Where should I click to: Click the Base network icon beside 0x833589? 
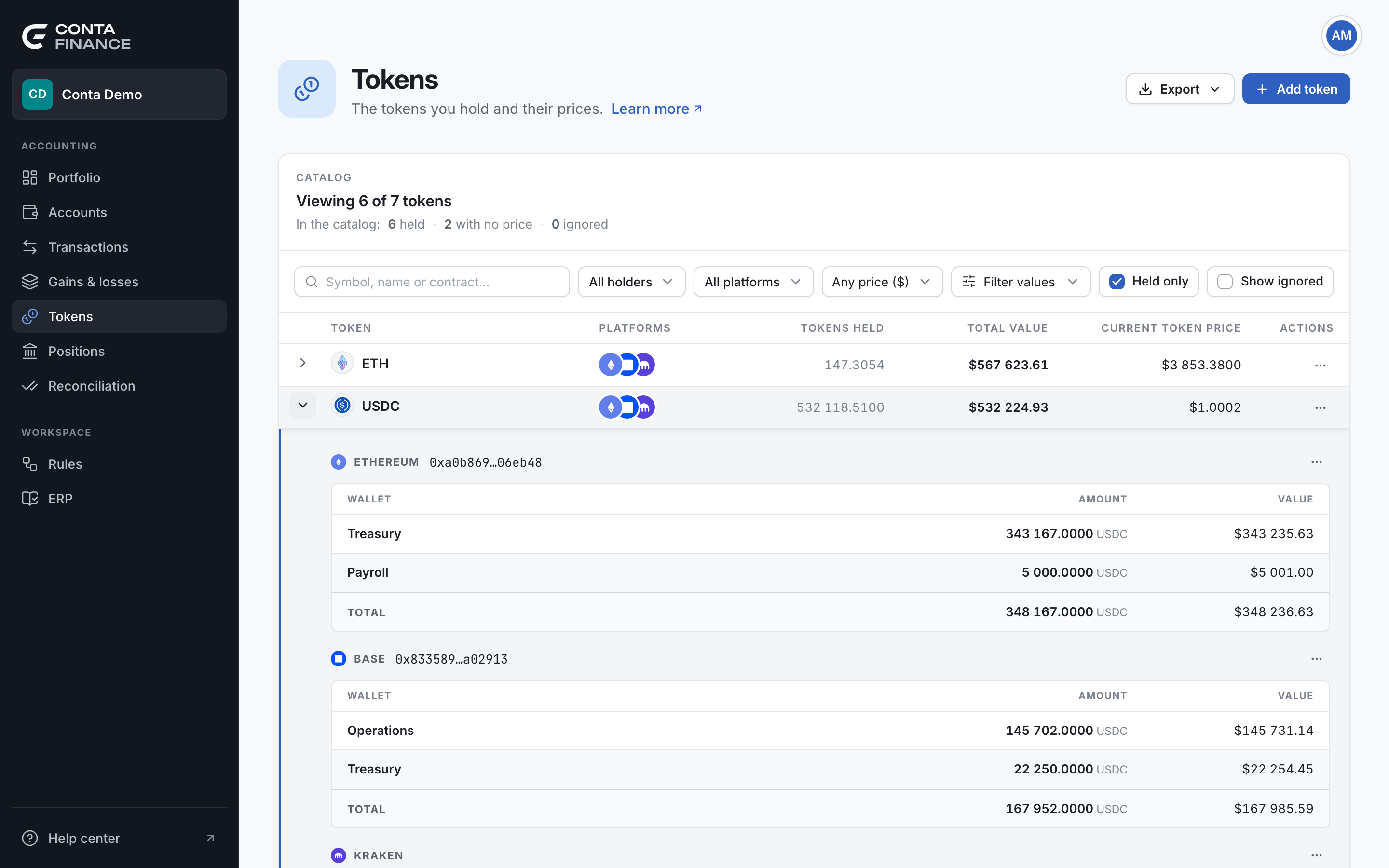tap(339, 659)
